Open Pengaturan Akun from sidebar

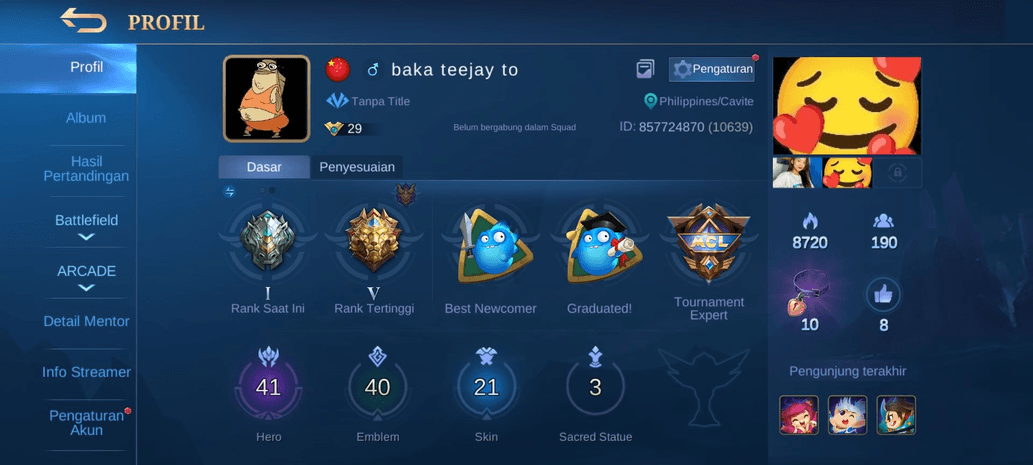point(86,423)
